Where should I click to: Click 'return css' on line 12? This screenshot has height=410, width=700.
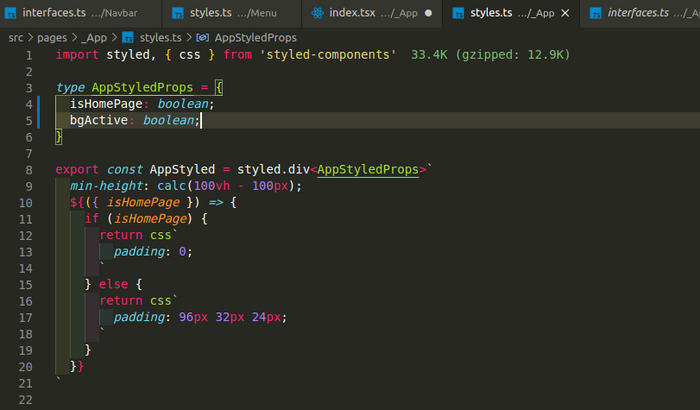135,235
